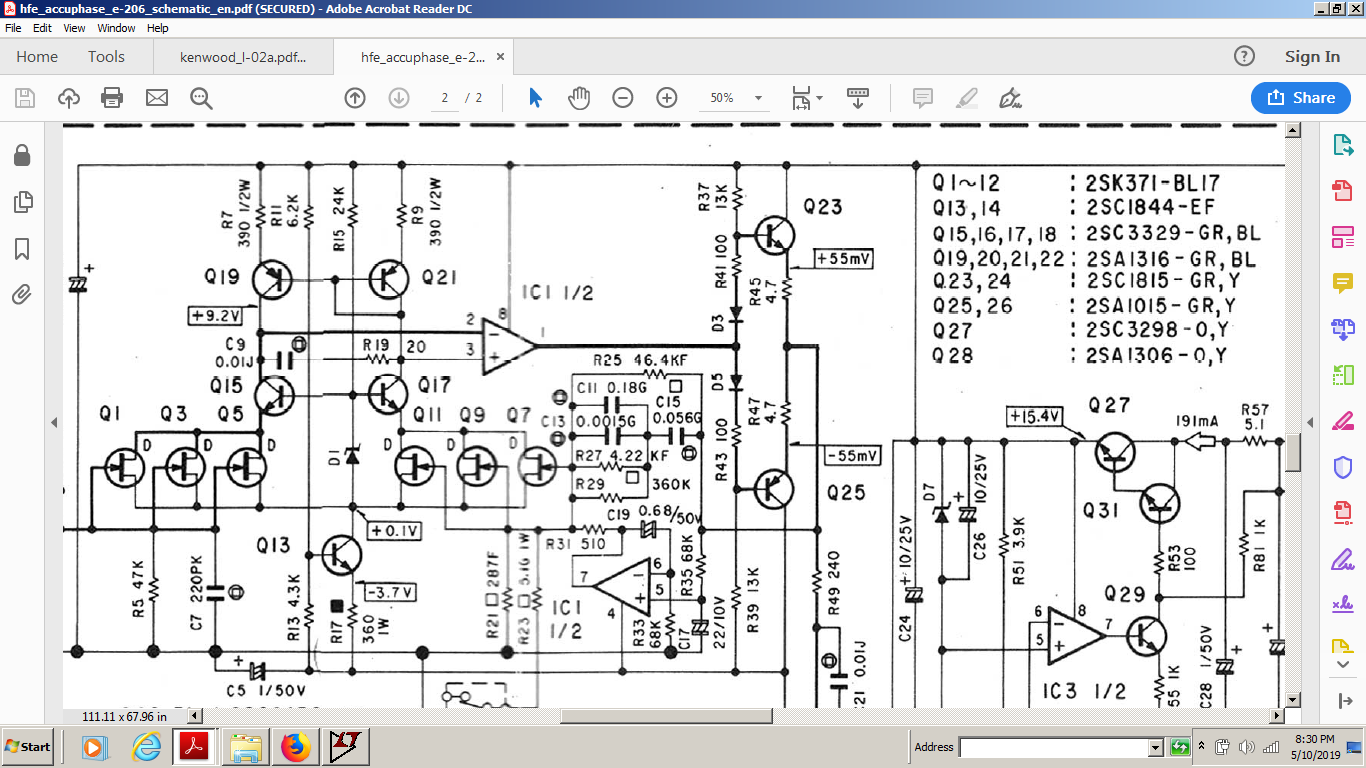Open the File menu
The image size is (1366, 768).
pos(13,28)
